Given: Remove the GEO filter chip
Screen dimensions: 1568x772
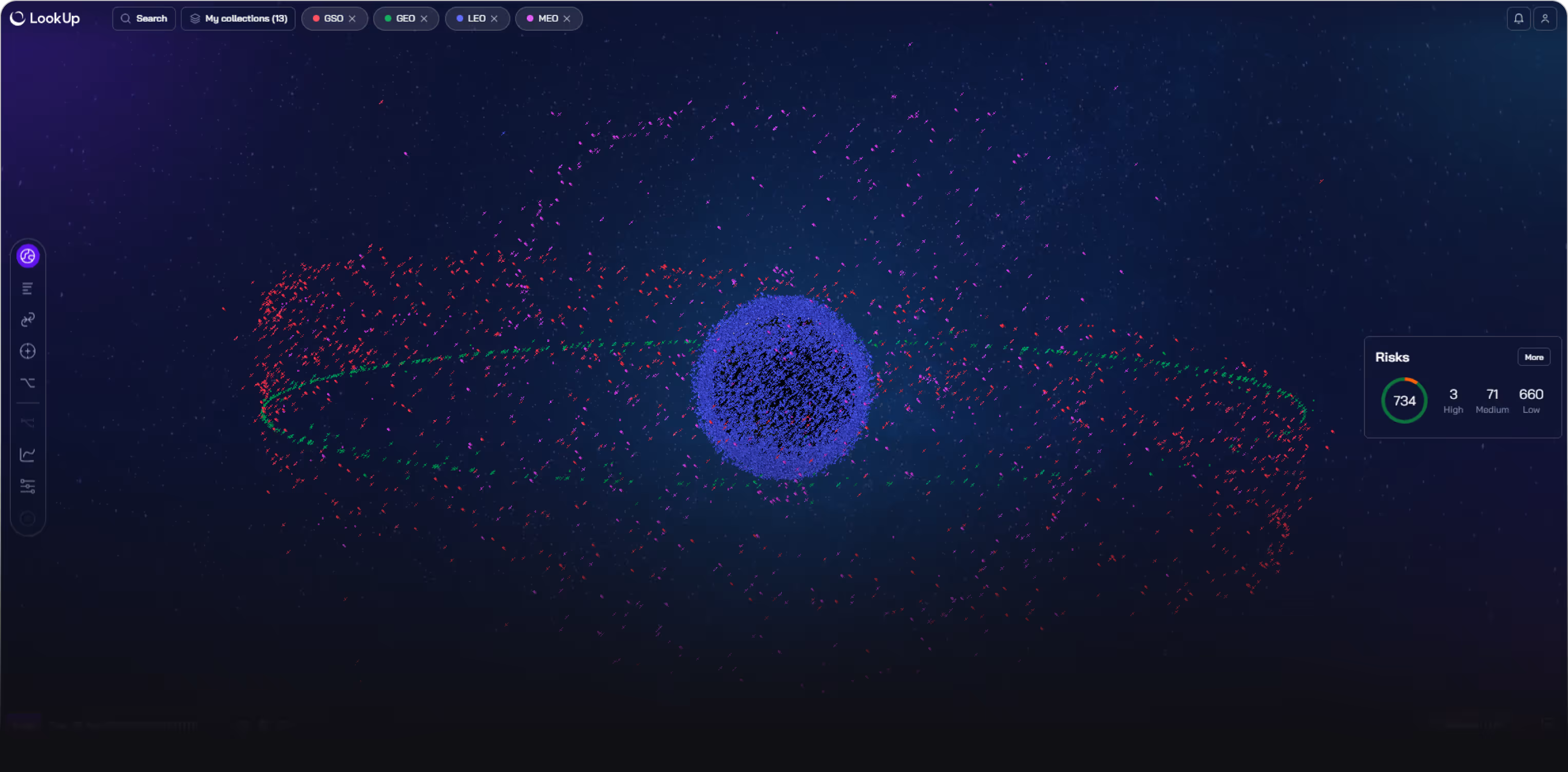Looking at the screenshot, I should (424, 19).
